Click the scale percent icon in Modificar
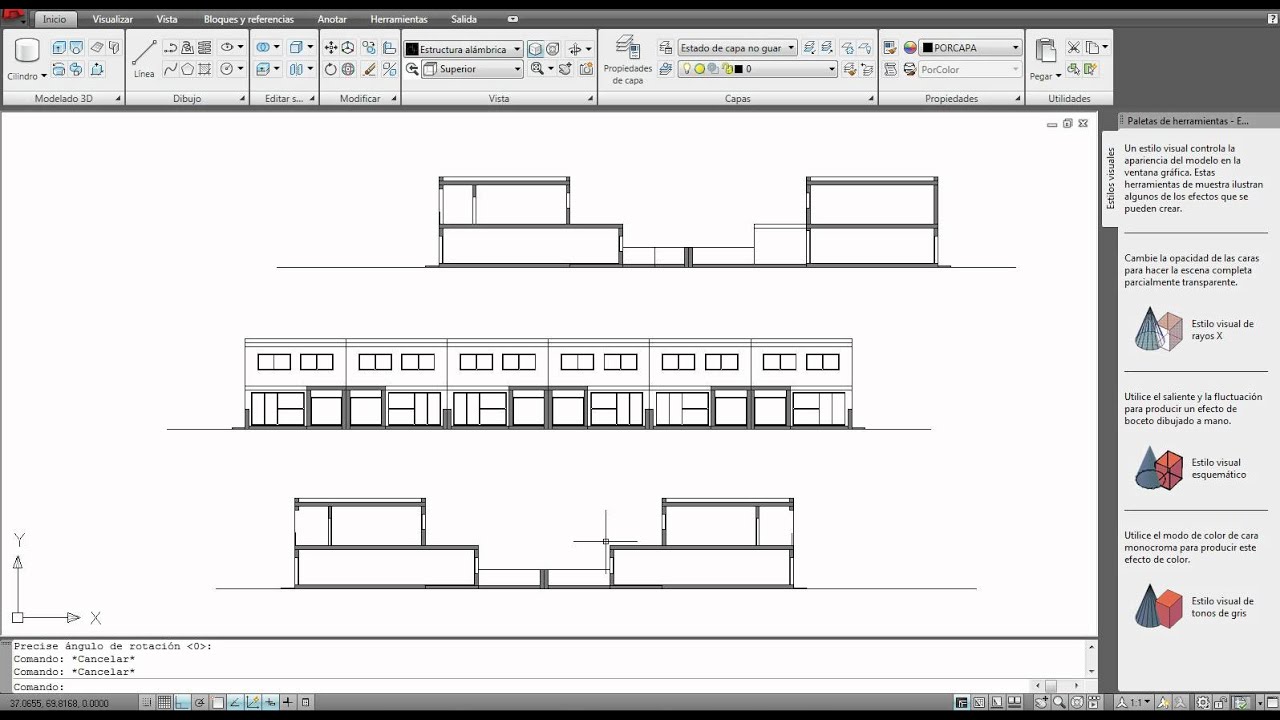This screenshot has width=1280, height=720. 389,69
